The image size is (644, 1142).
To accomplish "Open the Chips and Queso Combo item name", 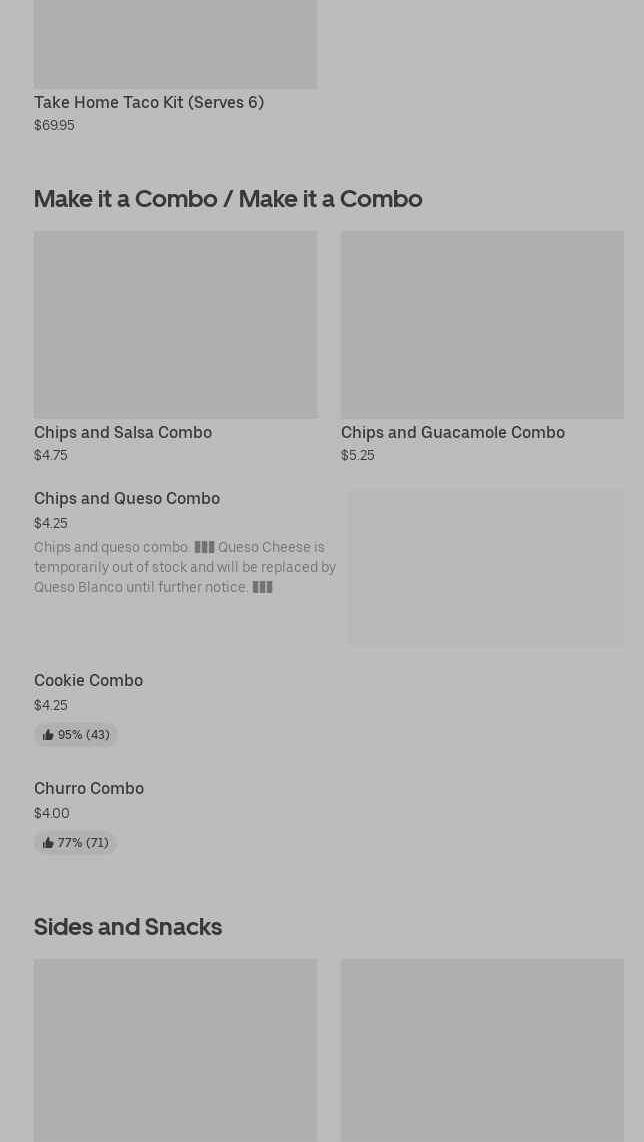I will (x=127, y=498).
